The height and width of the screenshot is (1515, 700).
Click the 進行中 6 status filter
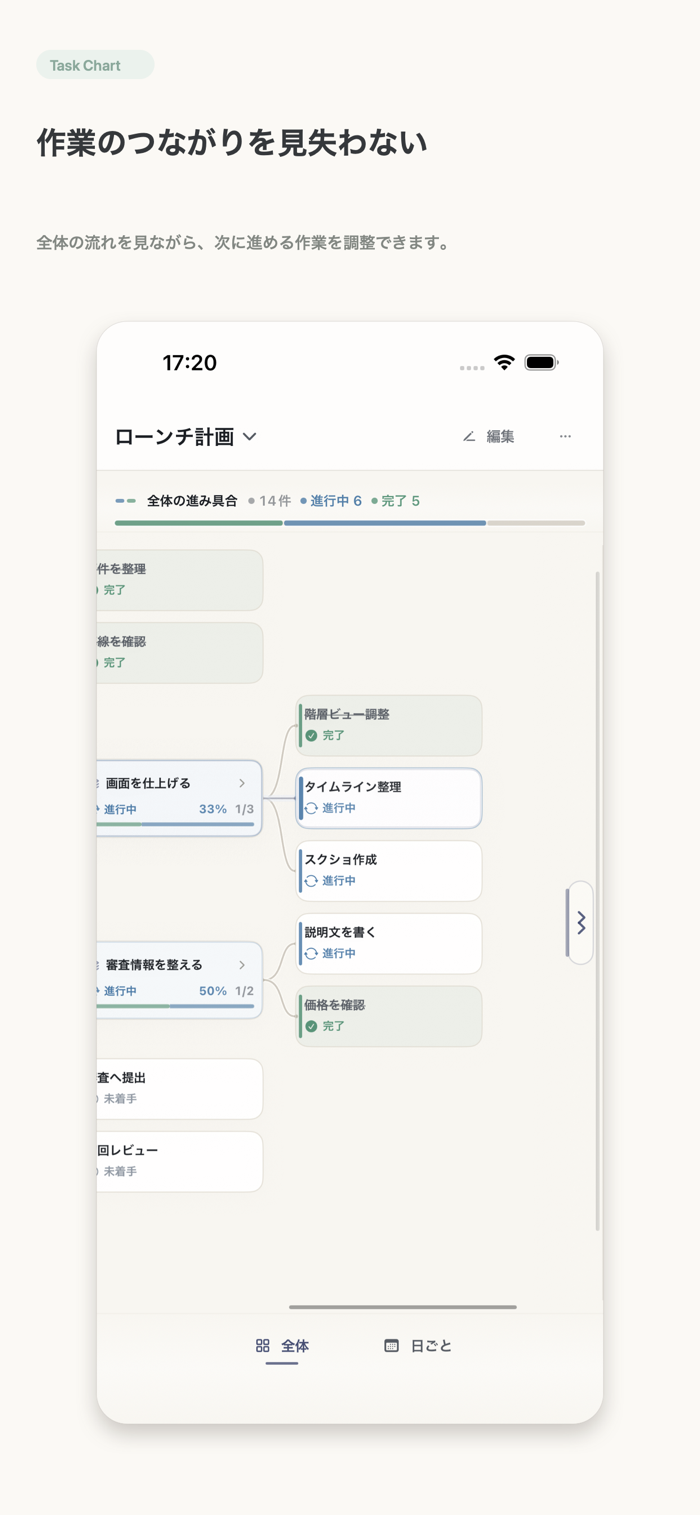tap(331, 501)
